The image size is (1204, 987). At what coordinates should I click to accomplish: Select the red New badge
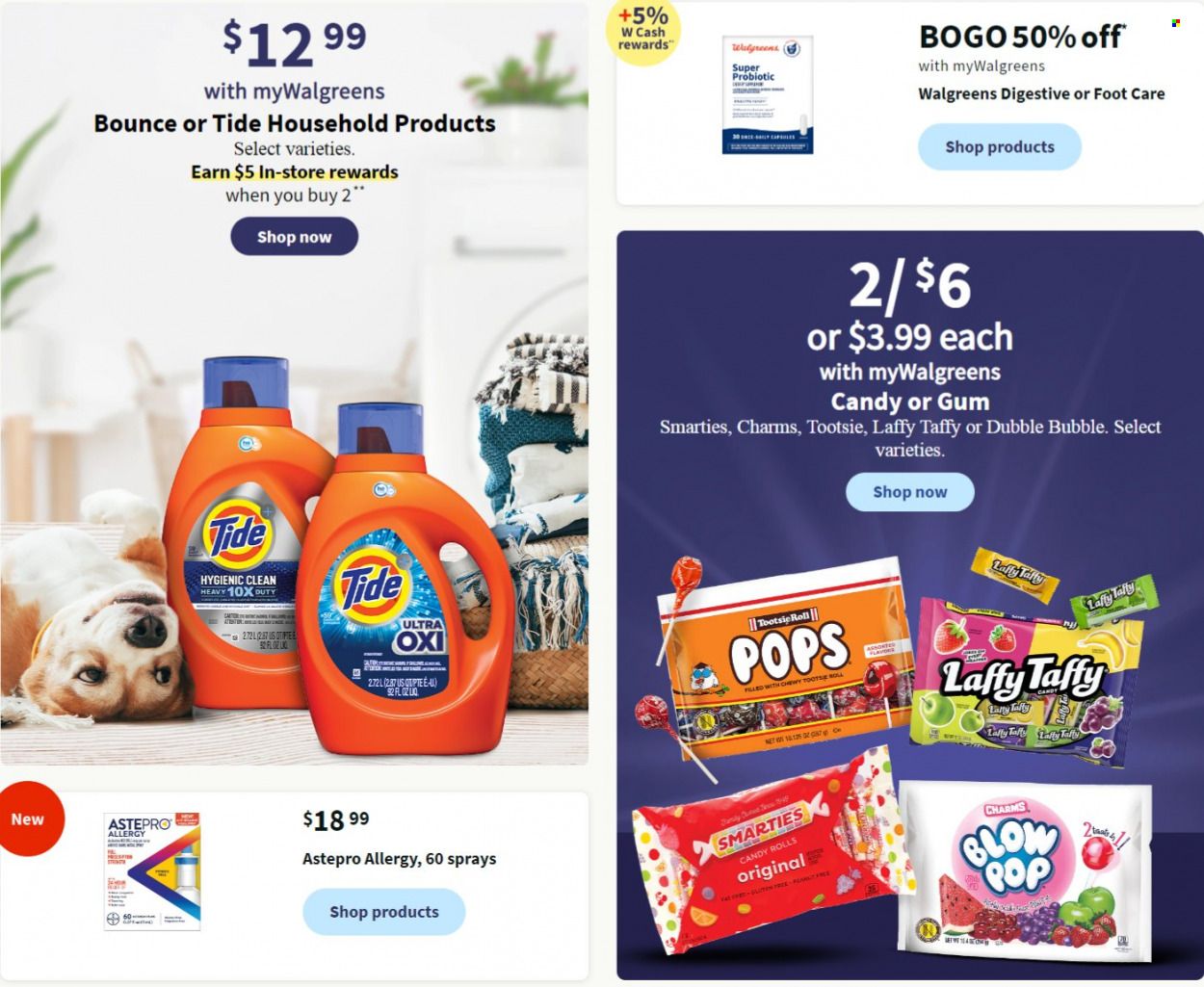click(x=29, y=819)
